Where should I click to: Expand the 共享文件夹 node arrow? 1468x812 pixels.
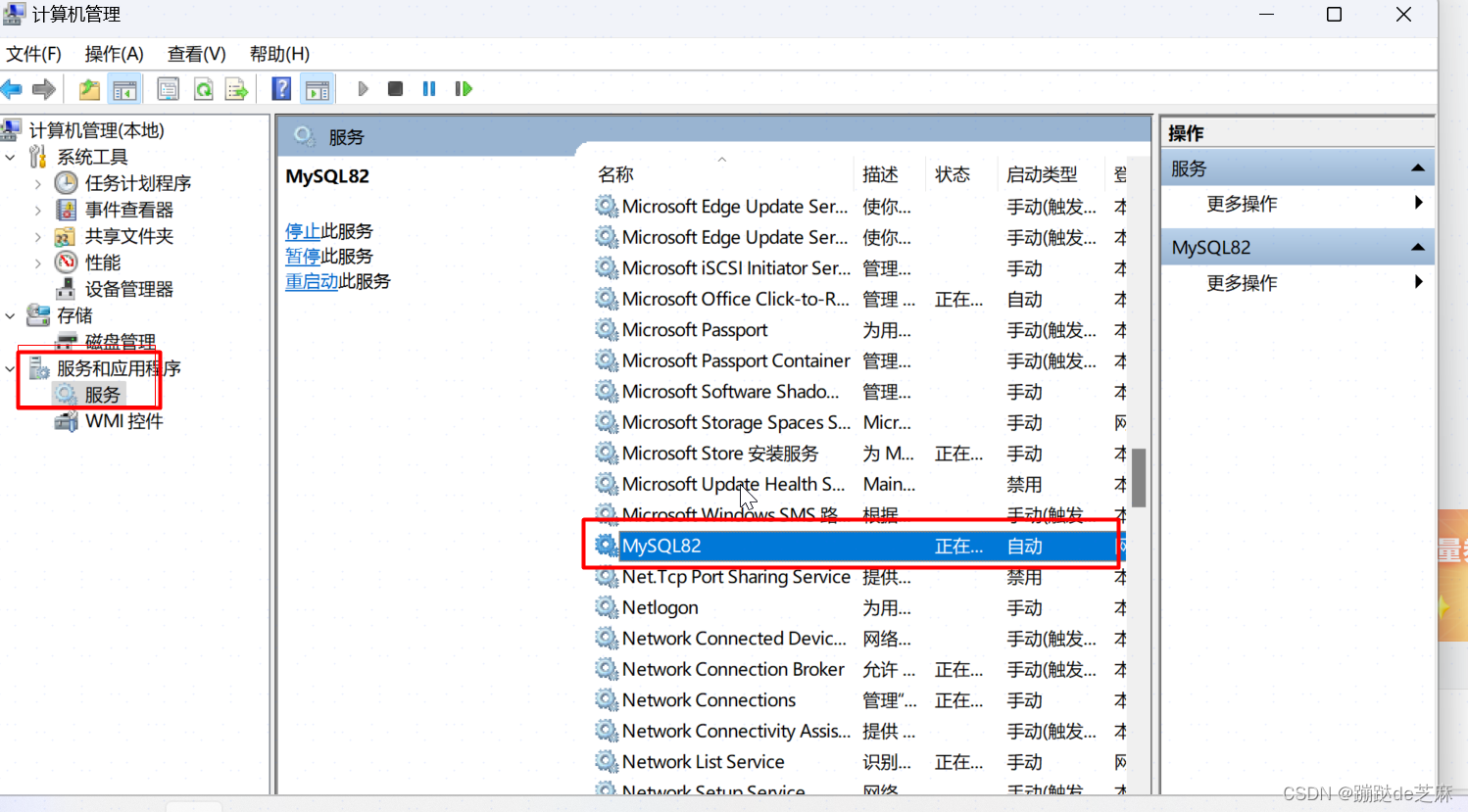point(37,236)
